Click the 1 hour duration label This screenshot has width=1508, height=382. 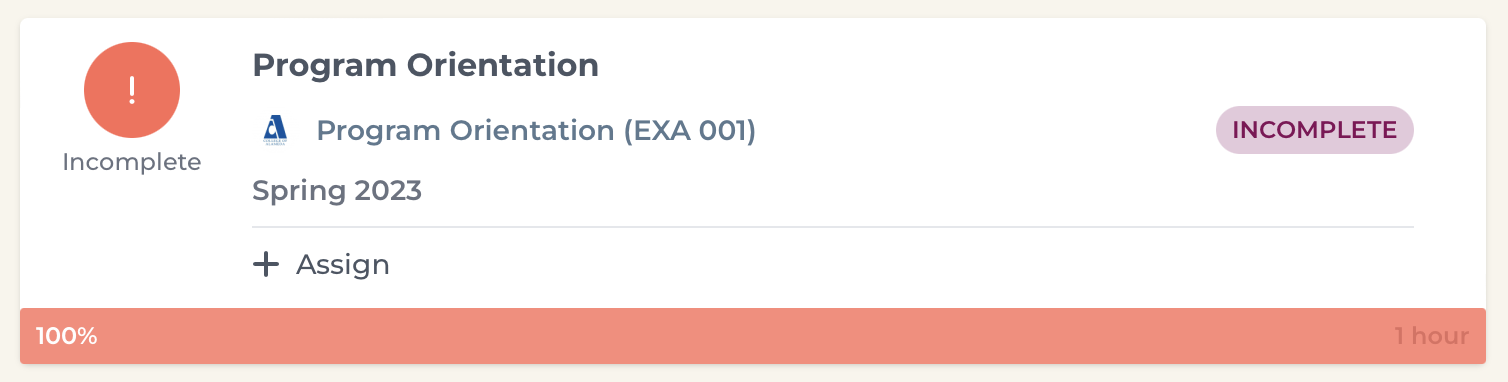coord(1431,336)
